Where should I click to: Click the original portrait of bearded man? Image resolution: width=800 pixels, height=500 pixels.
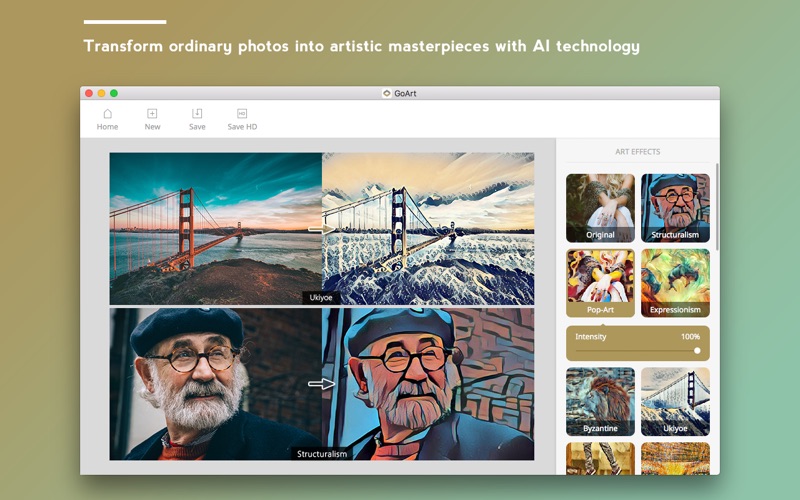[x=215, y=383]
